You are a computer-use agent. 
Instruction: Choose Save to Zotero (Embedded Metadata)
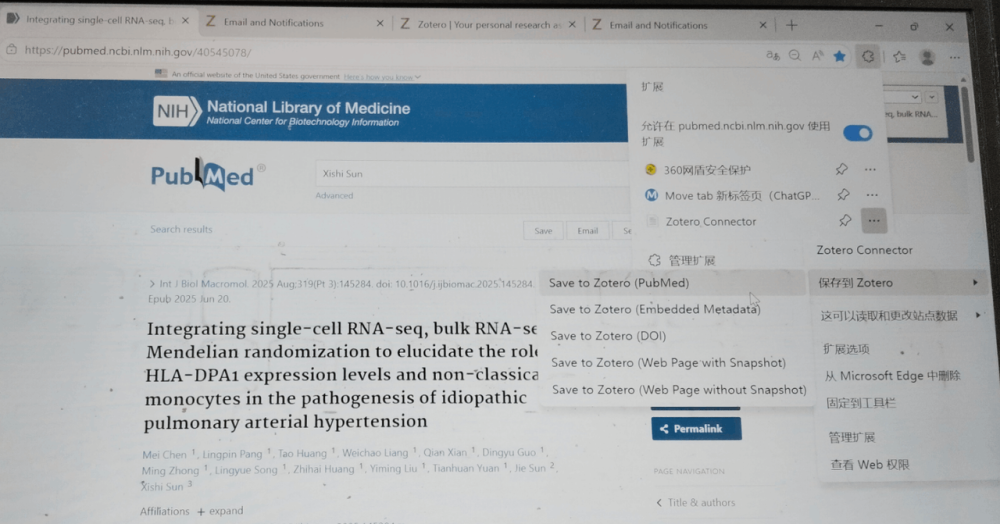(x=654, y=309)
